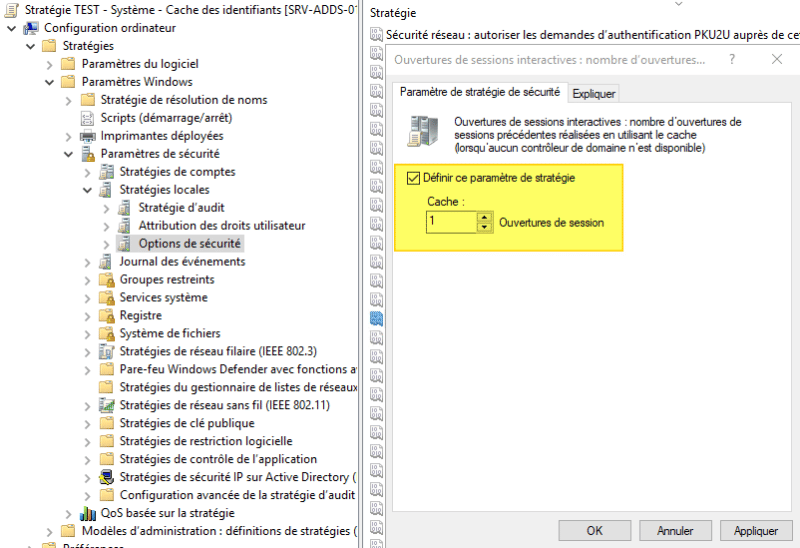Screen dimensions: 800x548
Task: Click the Scripts (démarrage/arrêt) script icon
Action: [87, 118]
